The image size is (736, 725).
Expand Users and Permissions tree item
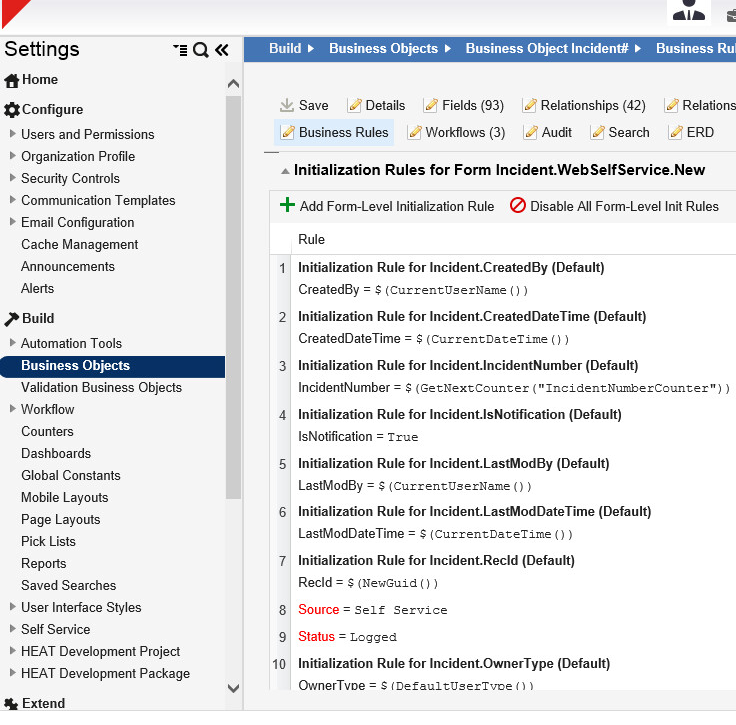(x=12, y=134)
